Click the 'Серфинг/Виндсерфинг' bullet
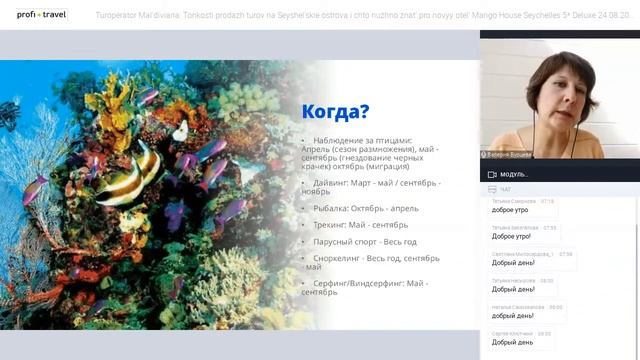Image resolution: width=640 pixels, height=360 pixels. point(364,287)
